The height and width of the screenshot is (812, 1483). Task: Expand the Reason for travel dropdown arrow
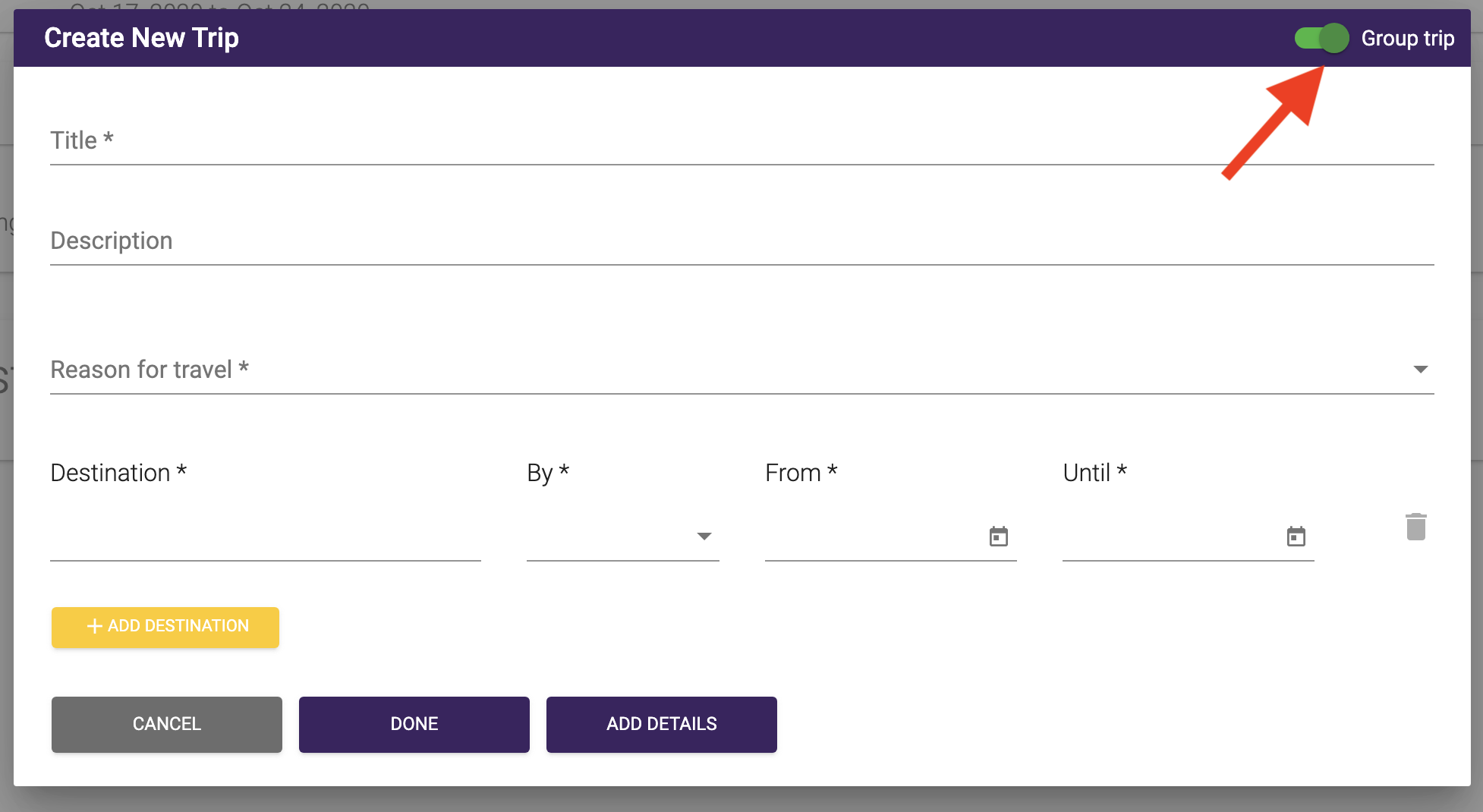tap(1420, 370)
